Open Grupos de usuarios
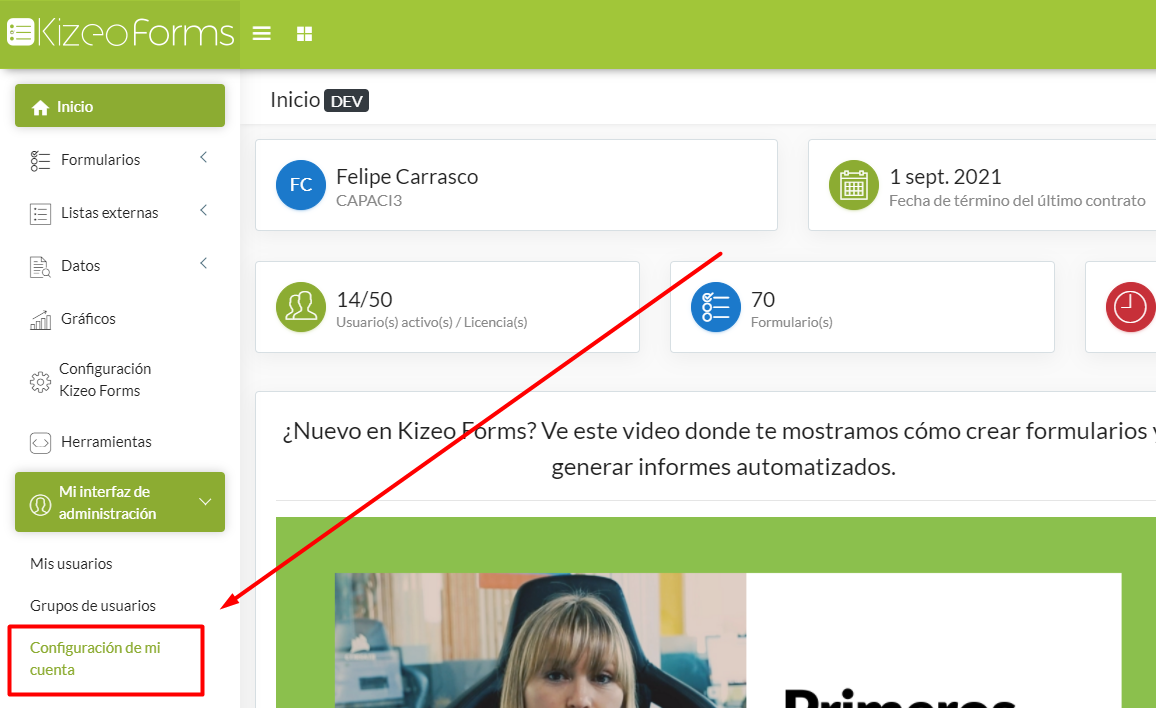The image size is (1156, 708). coord(93,605)
